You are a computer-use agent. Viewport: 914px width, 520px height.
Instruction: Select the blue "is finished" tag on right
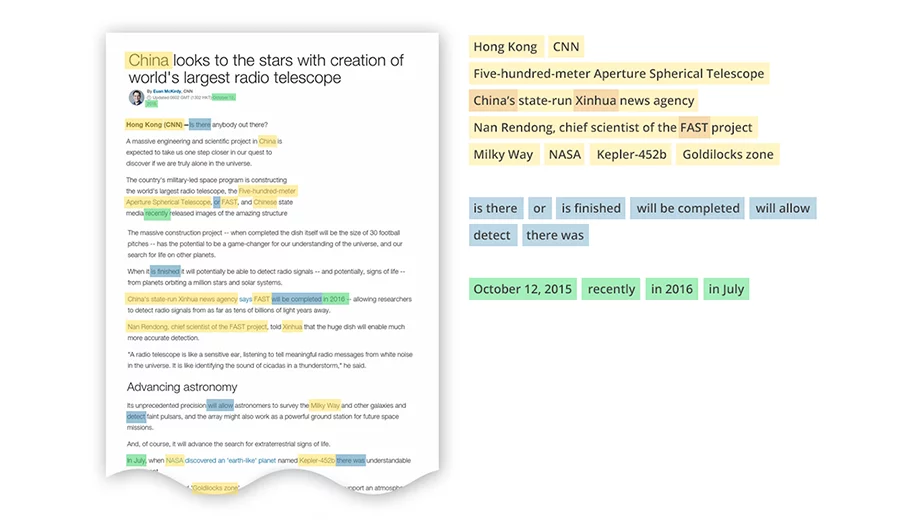pyautogui.click(x=591, y=208)
